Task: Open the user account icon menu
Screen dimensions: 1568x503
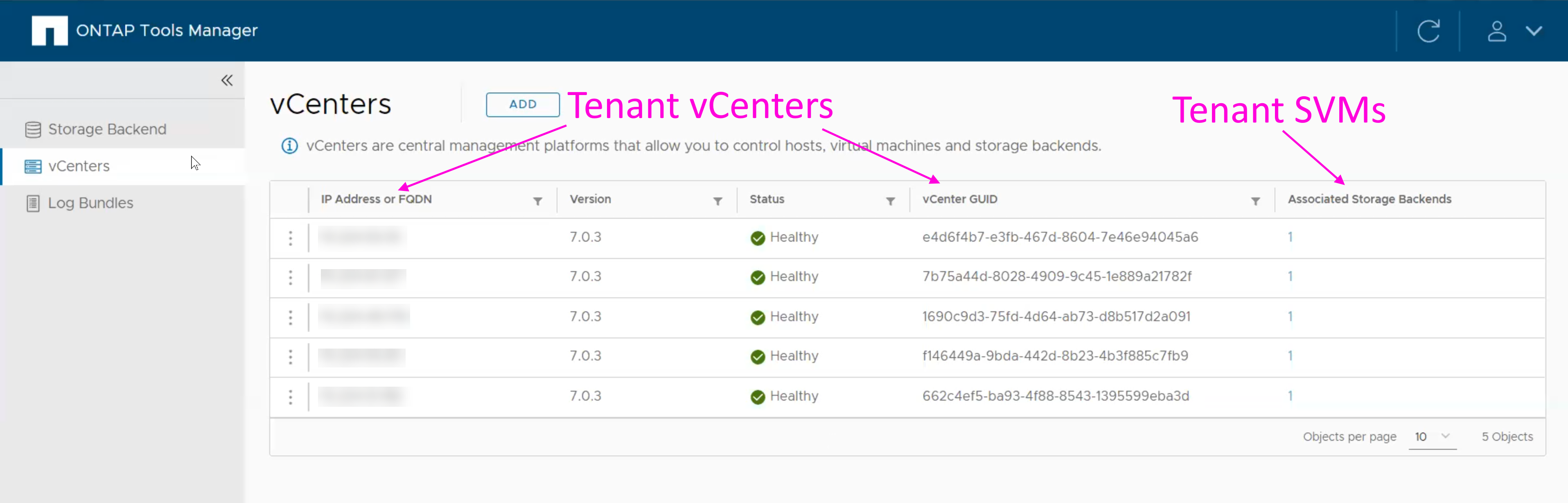Action: [1497, 31]
